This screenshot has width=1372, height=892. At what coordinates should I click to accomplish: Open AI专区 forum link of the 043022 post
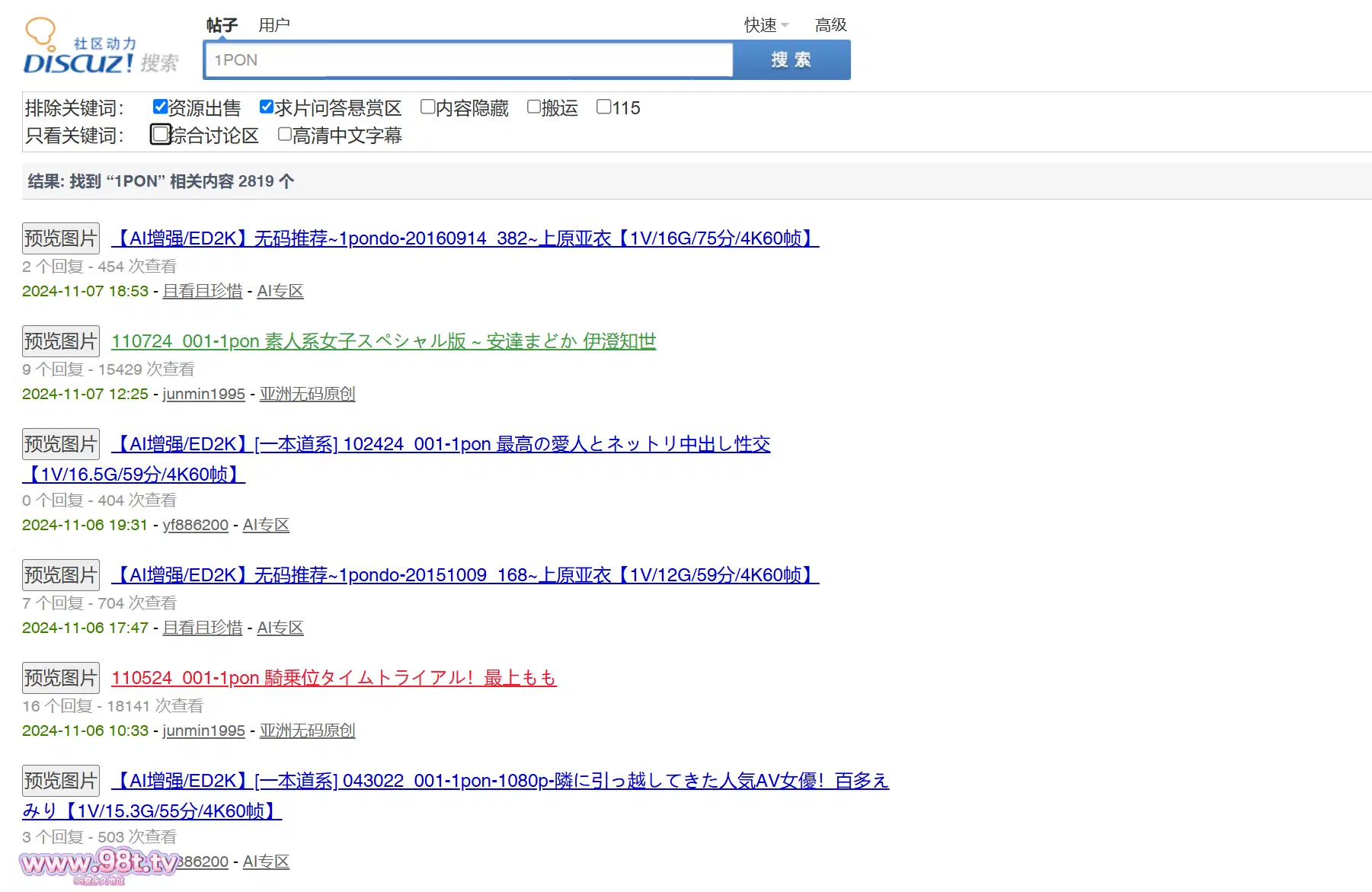(x=266, y=862)
